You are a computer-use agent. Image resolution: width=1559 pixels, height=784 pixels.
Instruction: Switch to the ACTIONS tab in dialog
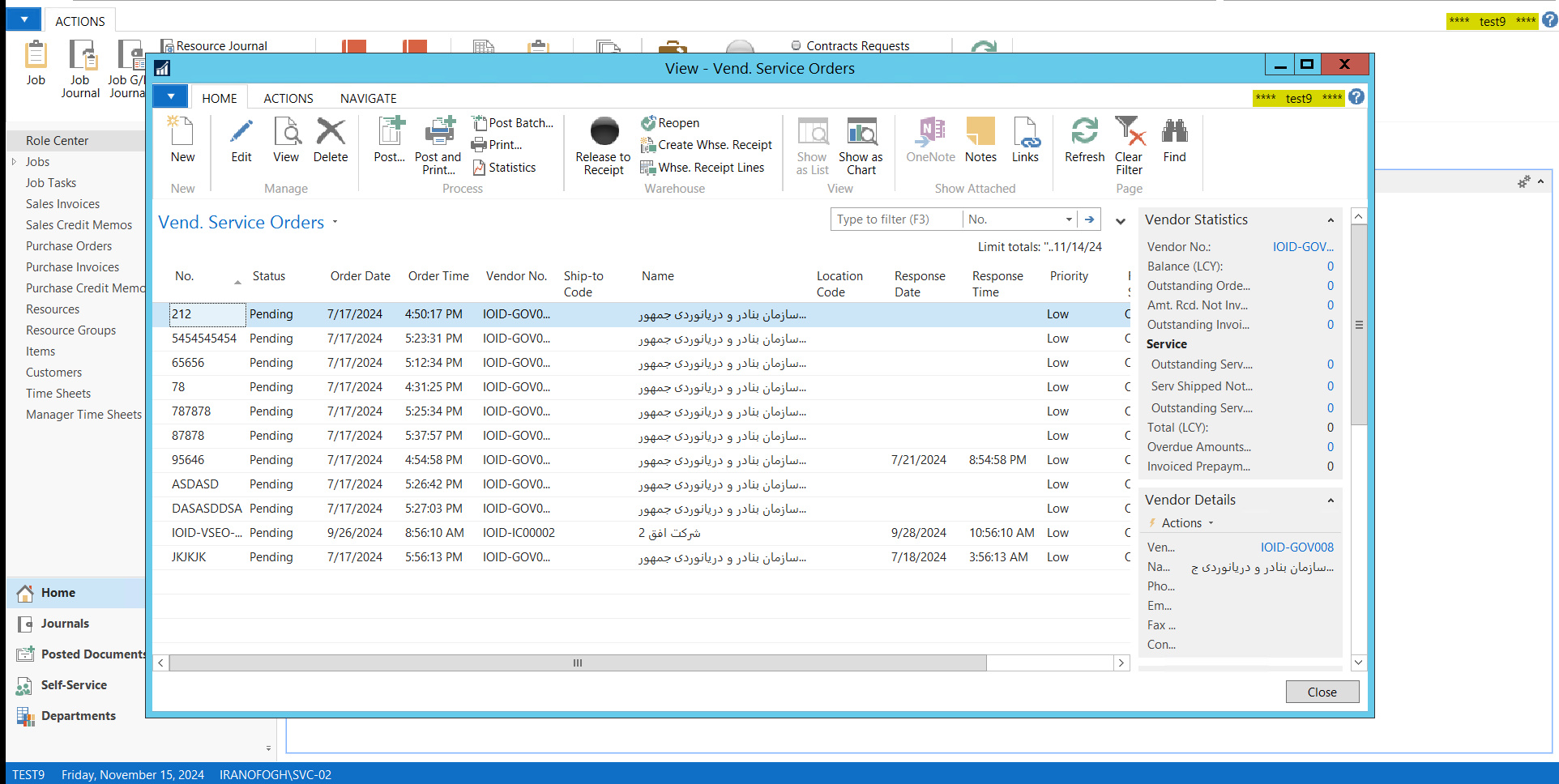tap(288, 98)
